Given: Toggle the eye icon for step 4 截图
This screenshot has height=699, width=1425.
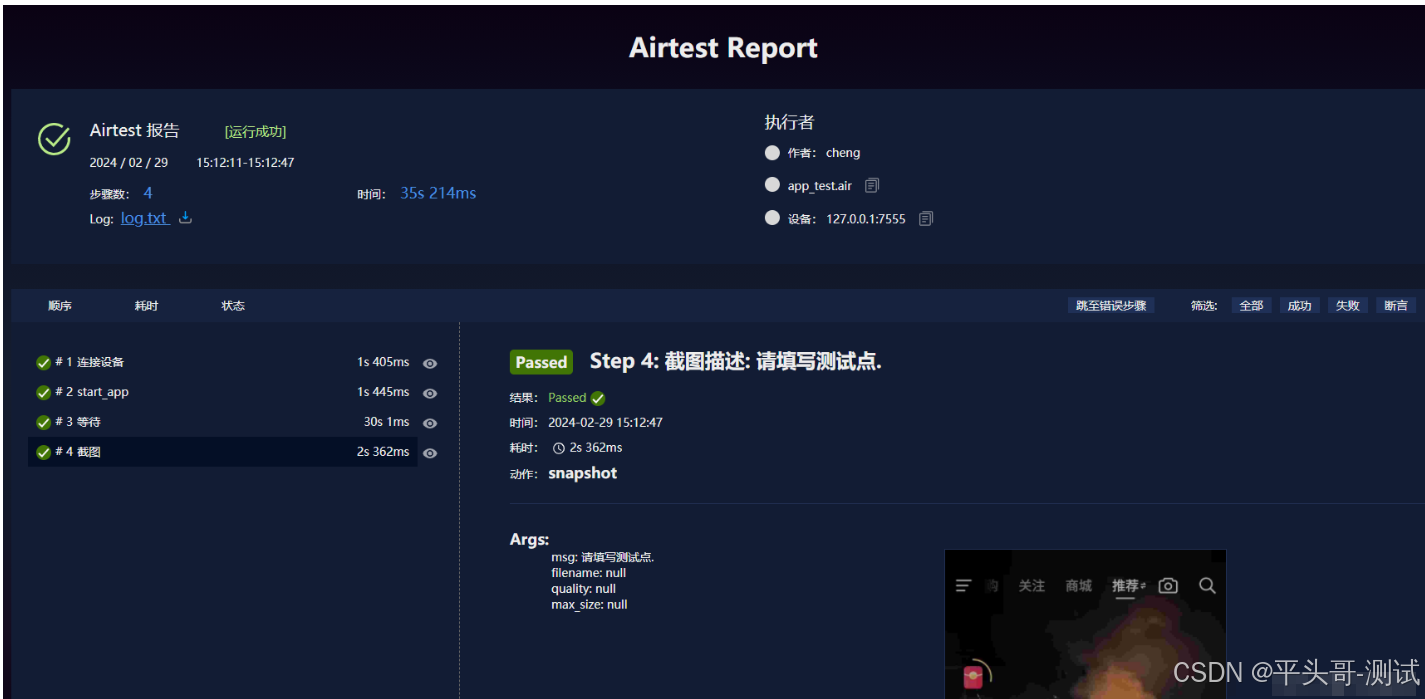Looking at the screenshot, I should 430,453.
